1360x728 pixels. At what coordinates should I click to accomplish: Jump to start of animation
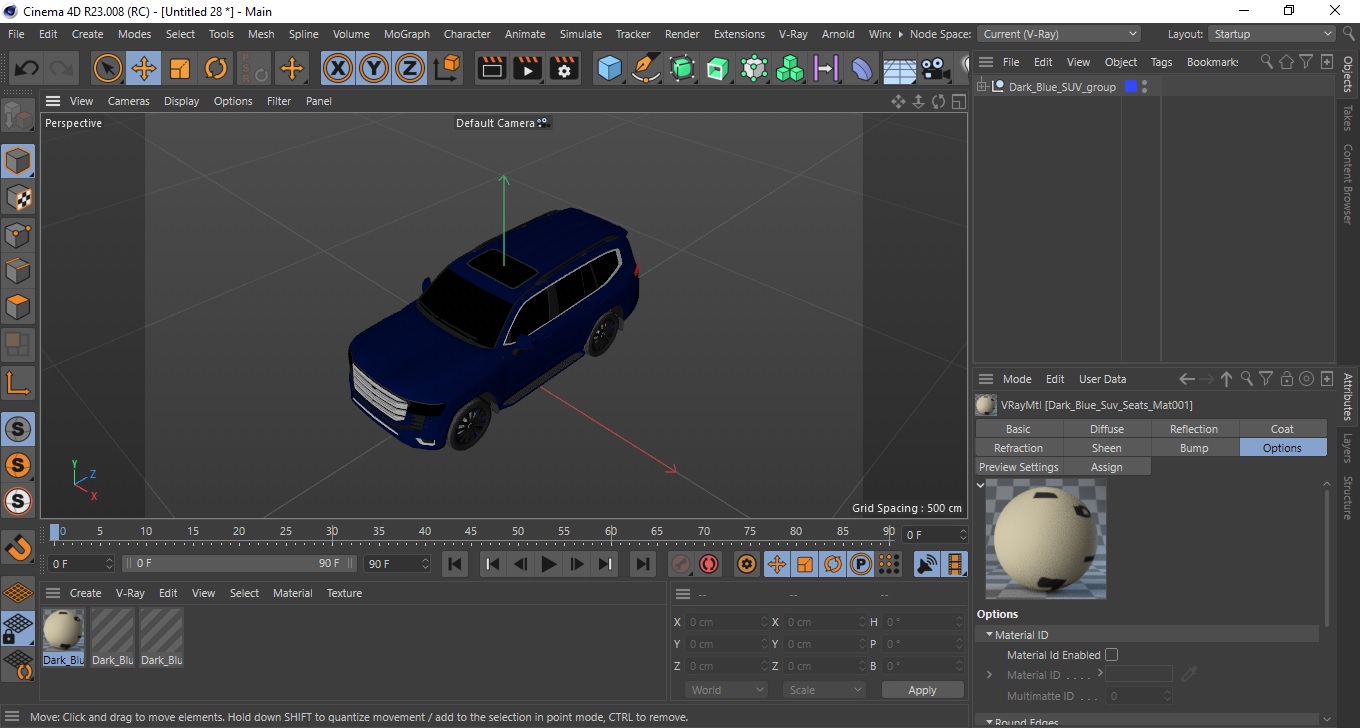tap(455, 564)
